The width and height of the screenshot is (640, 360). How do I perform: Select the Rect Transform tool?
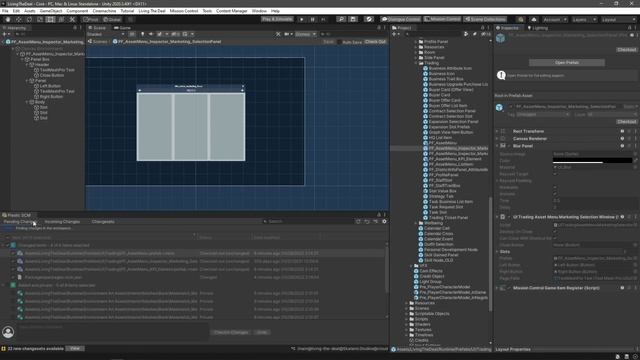[51, 19]
